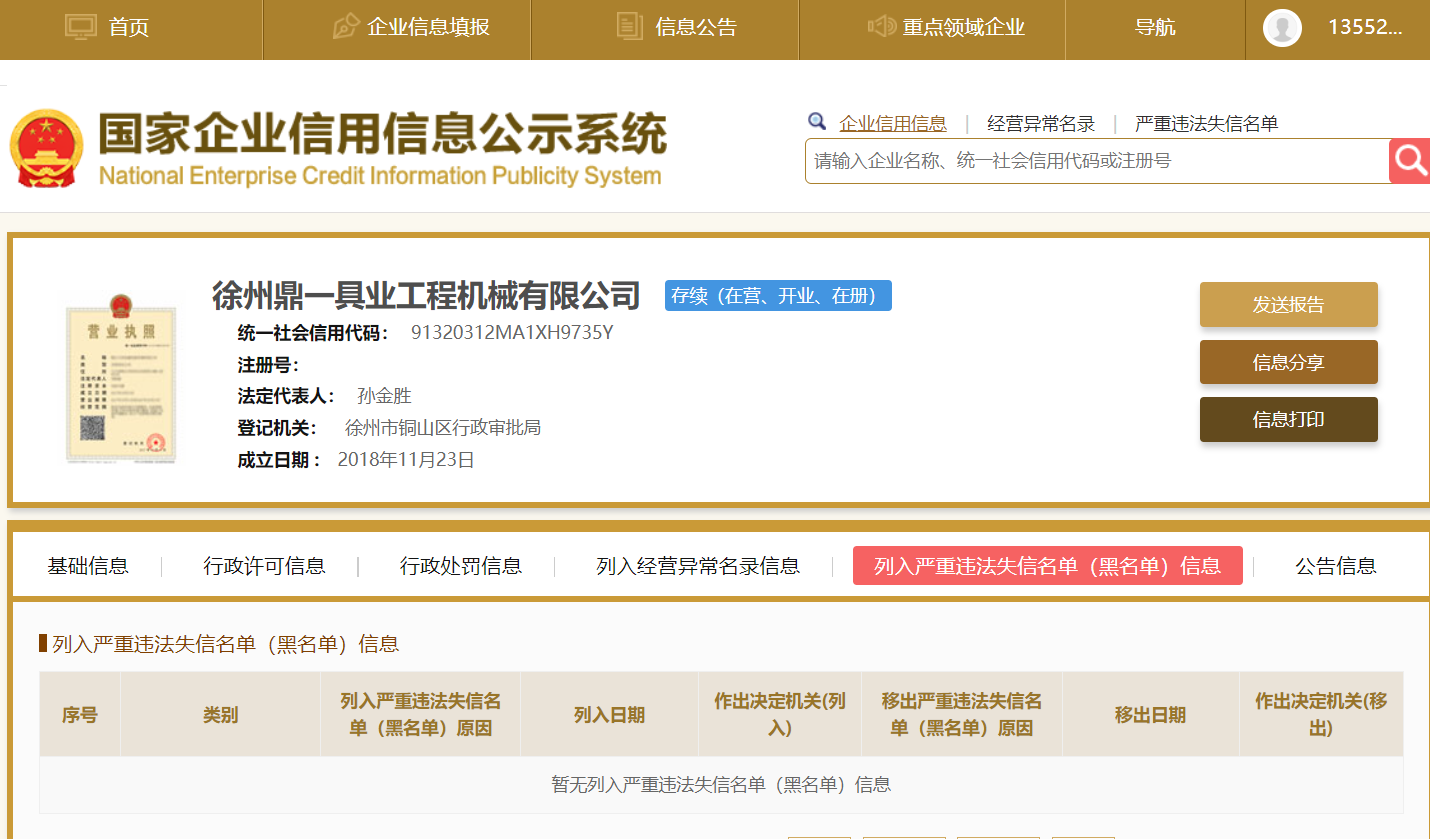1430x839 pixels.
Task: Switch to the 列入经营异常名录信息 tab
Action: (x=698, y=566)
